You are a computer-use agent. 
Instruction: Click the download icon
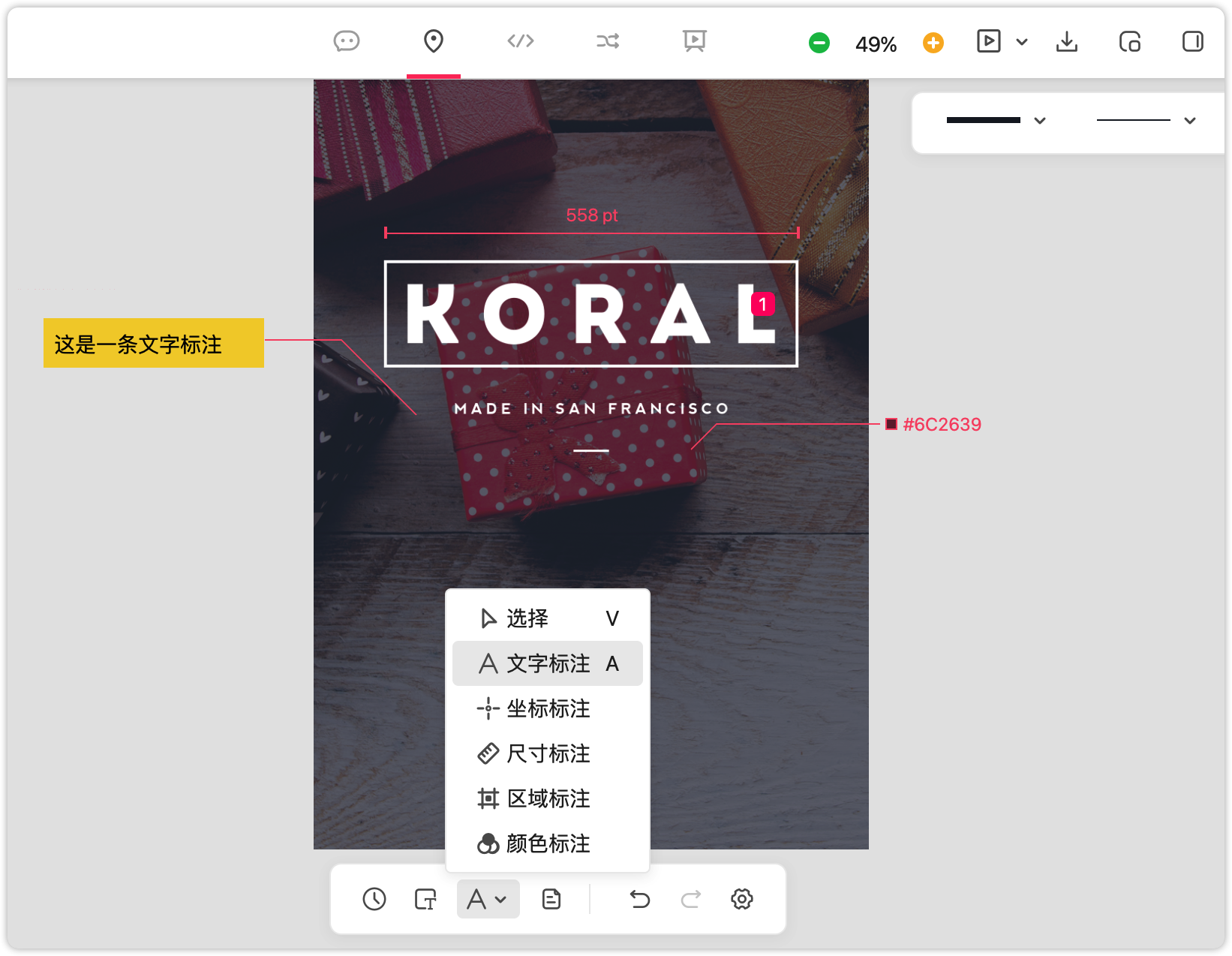pos(1067,41)
